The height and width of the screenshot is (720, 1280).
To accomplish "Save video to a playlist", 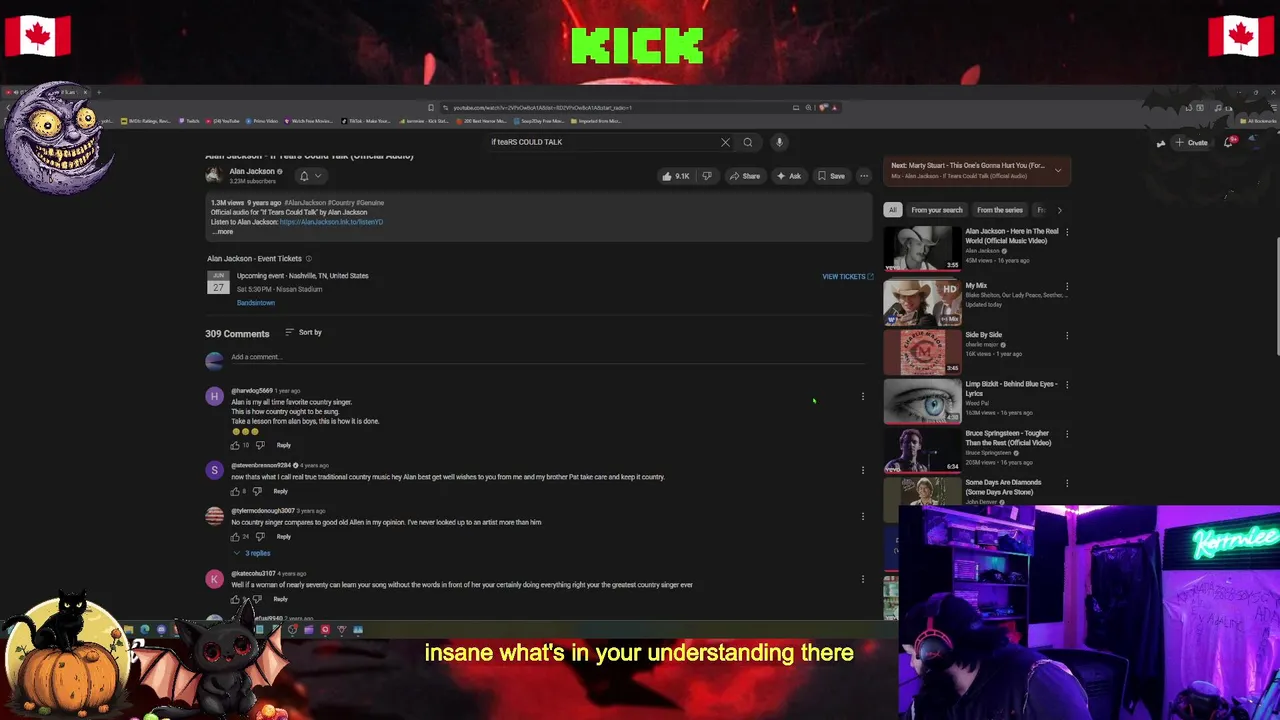I will click(831, 176).
